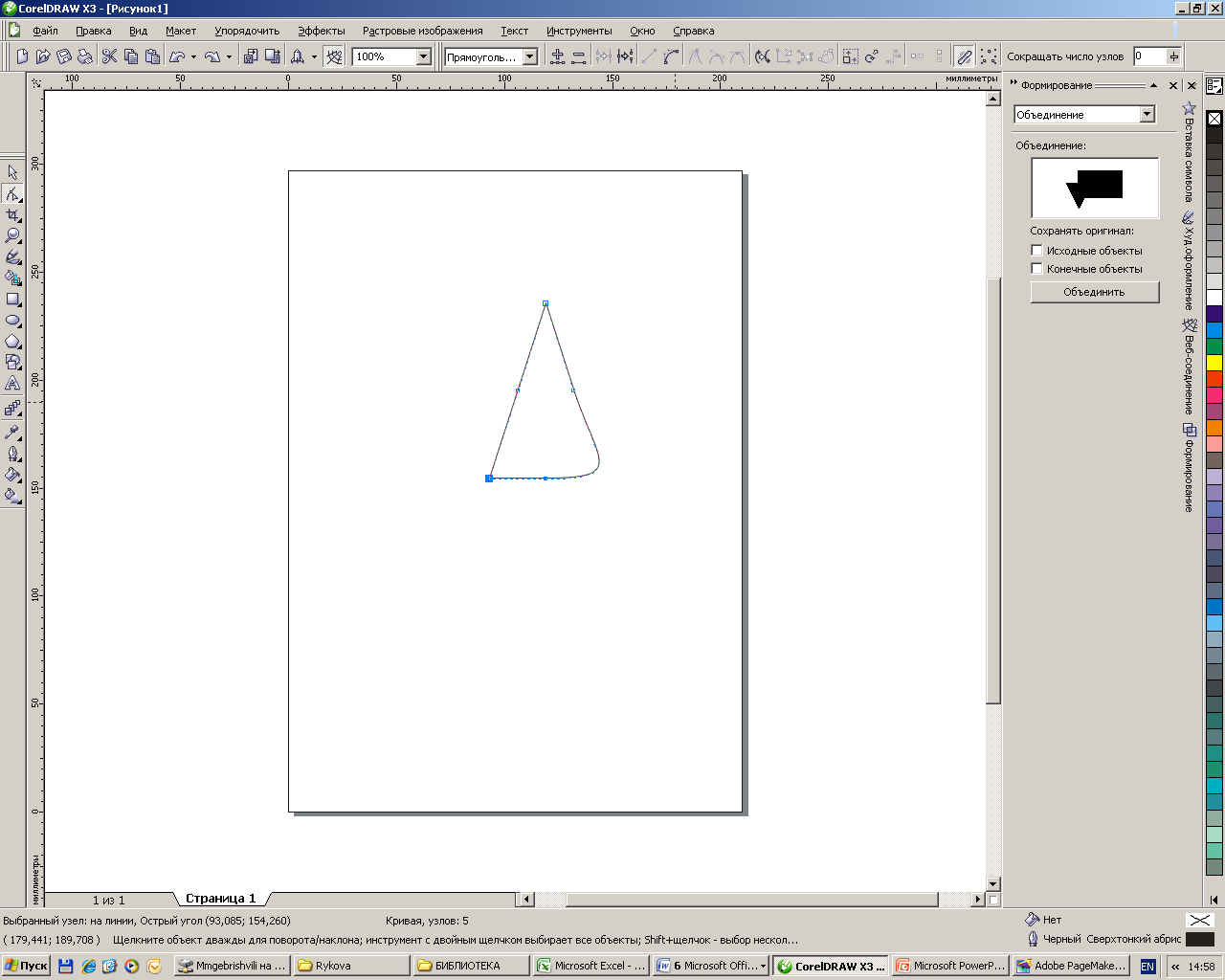Create a new document
The image size is (1225, 980).
pyautogui.click(x=22, y=56)
